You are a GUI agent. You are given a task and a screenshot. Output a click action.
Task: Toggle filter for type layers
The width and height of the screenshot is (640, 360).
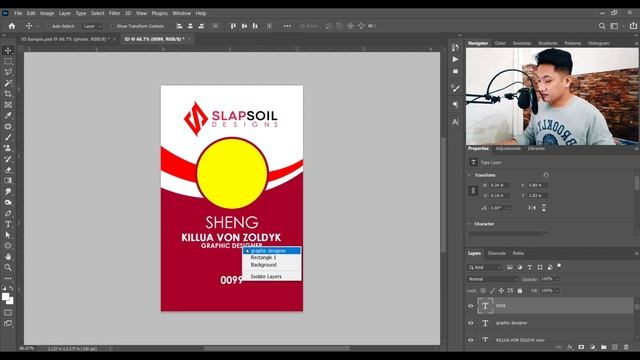[530, 267]
